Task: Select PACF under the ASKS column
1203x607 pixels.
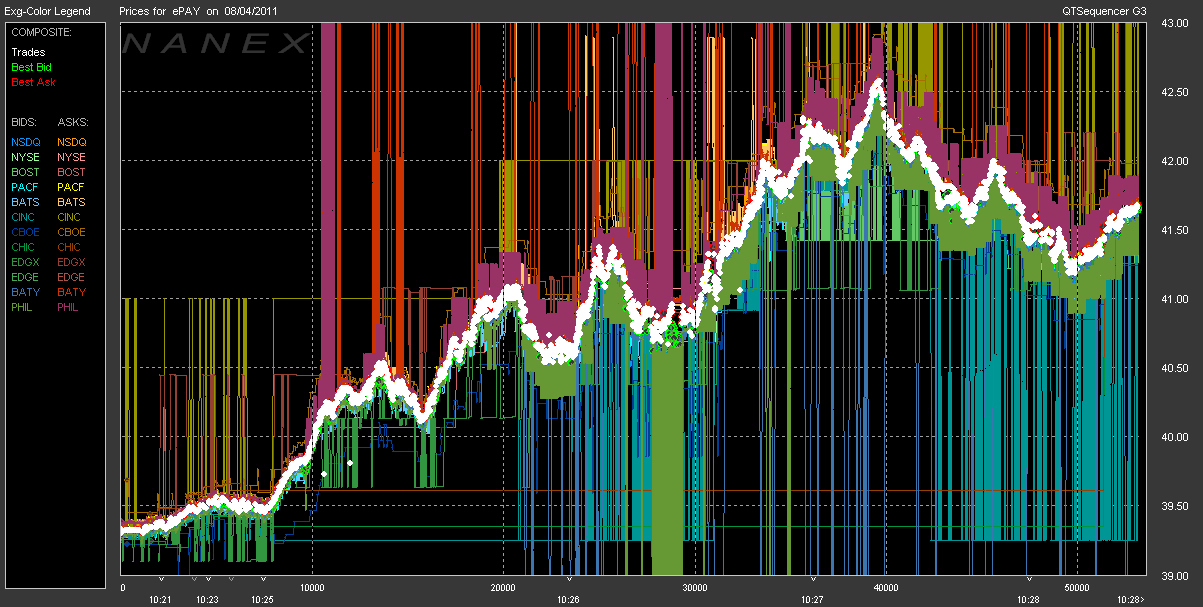Action: (72, 187)
